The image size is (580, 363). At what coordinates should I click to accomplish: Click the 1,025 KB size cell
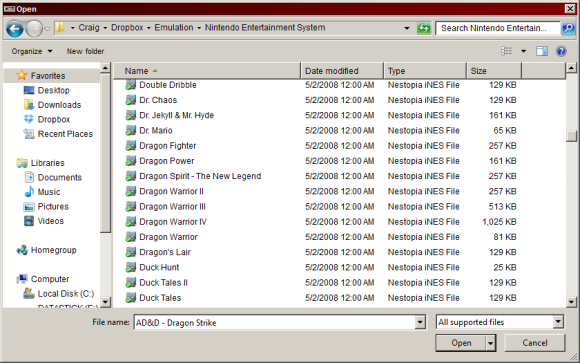[499, 222]
